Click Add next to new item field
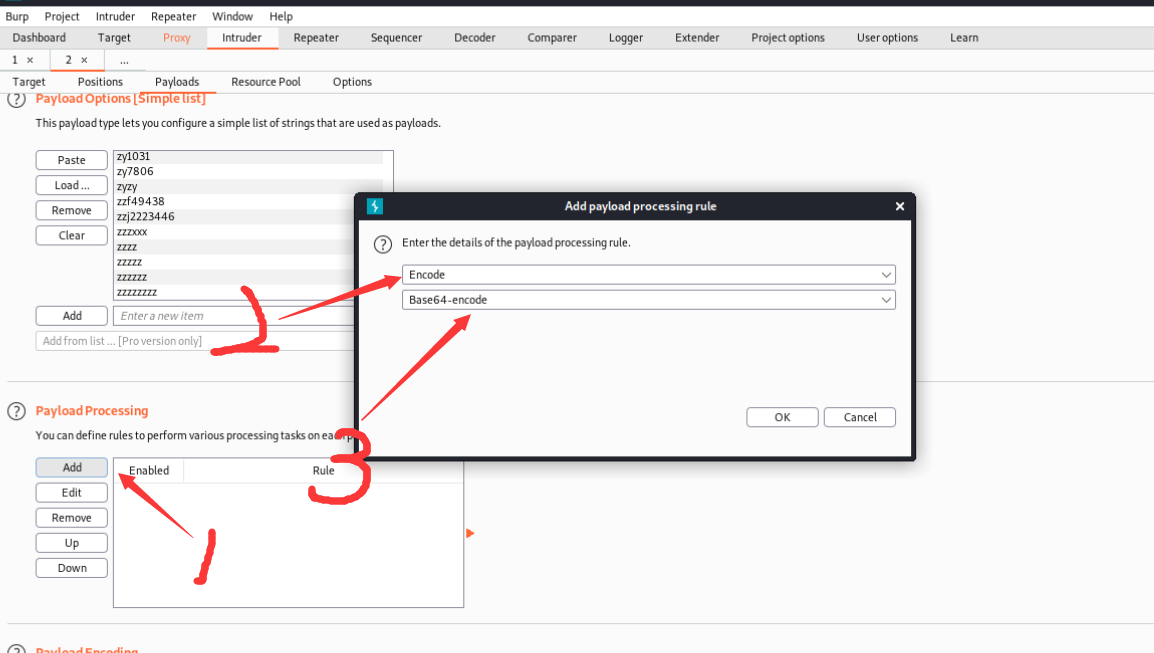Viewport: 1154px width, 653px height. pos(71,316)
